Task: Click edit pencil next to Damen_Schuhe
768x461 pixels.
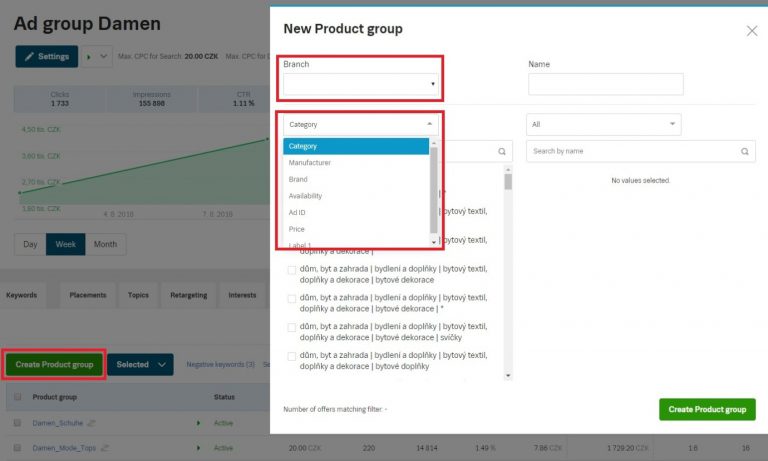Action: (x=91, y=423)
